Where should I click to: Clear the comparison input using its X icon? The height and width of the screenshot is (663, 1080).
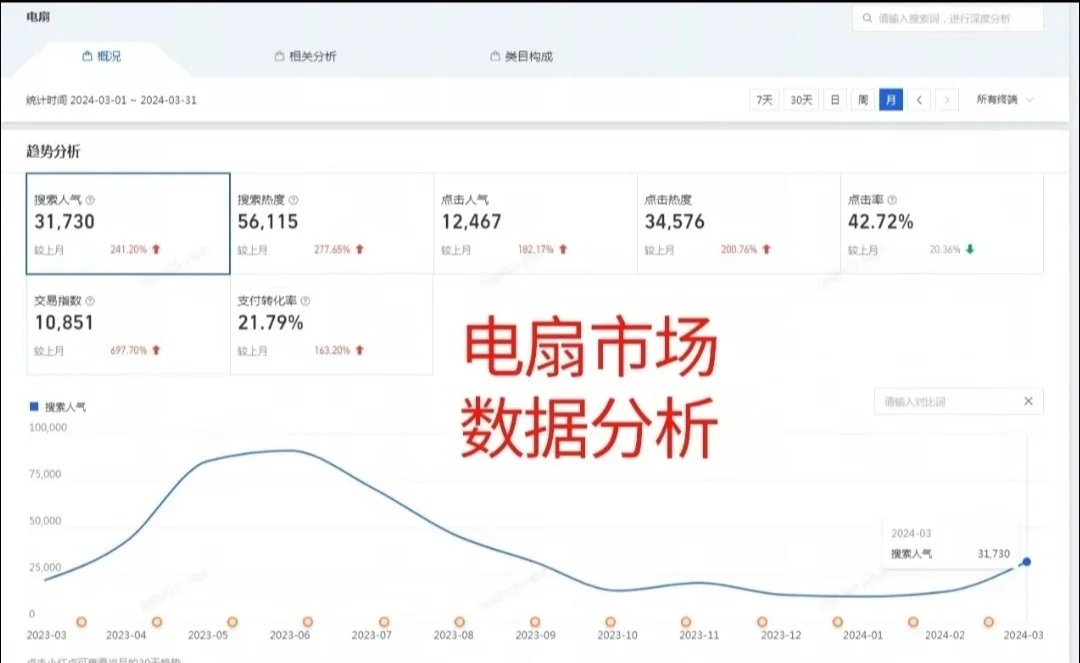pyautogui.click(x=1028, y=401)
